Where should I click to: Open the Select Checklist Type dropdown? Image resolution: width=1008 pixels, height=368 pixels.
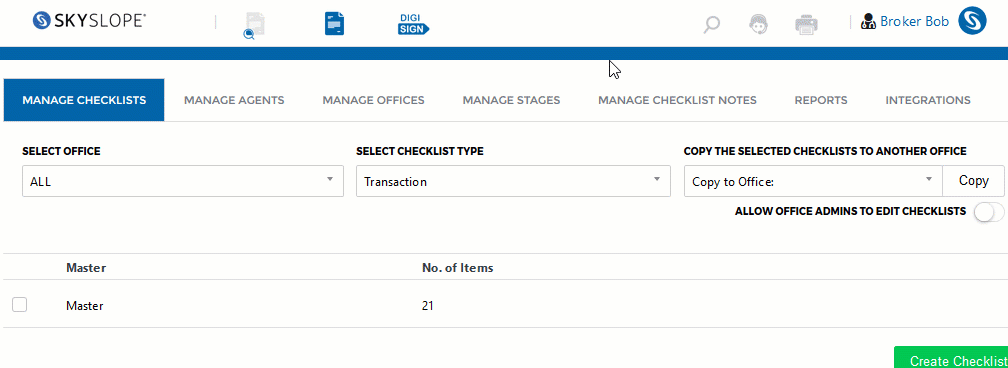(x=513, y=181)
